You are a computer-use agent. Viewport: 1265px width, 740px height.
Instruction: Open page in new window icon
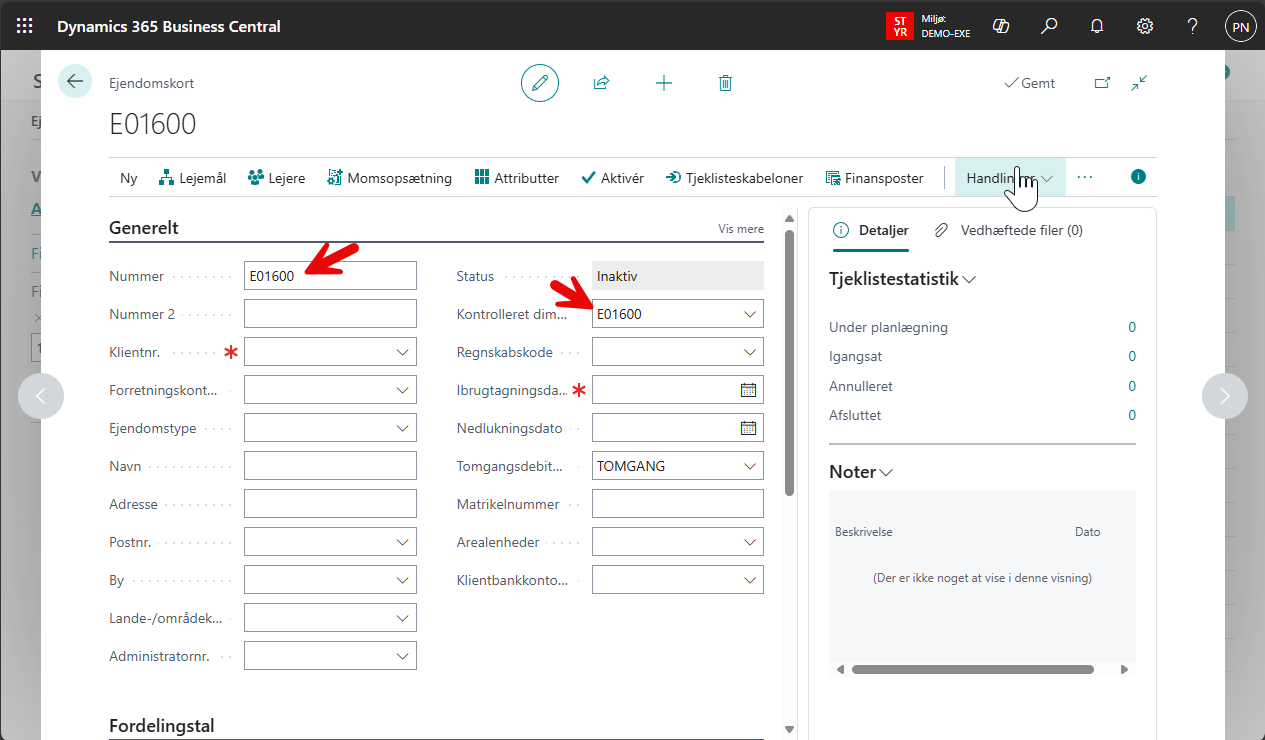(x=1102, y=83)
